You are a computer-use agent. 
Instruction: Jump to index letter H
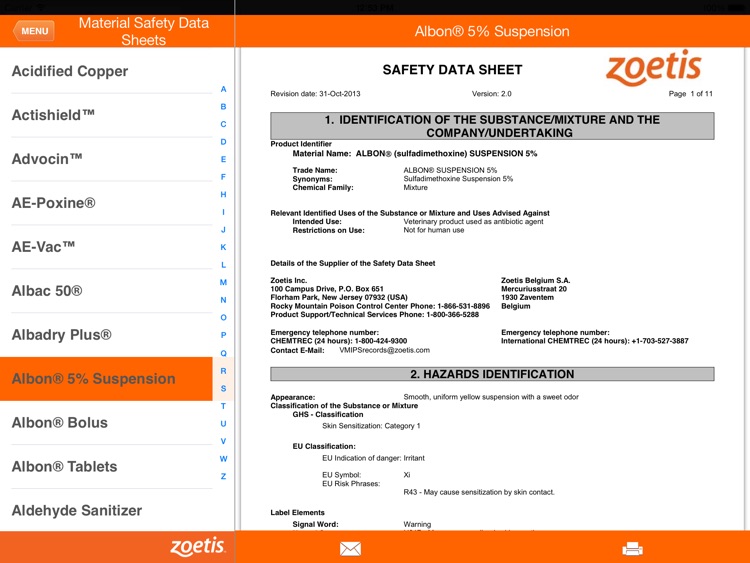223,194
